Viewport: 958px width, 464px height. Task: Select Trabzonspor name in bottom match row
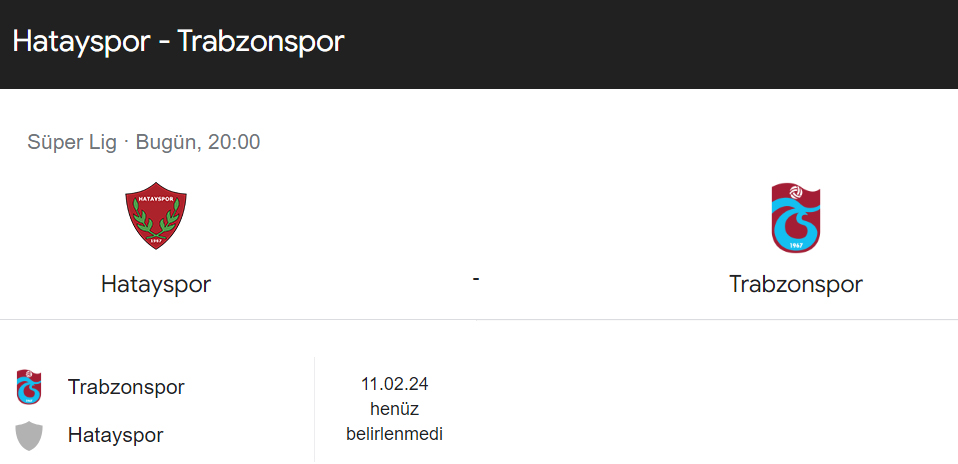coord(126,387)
